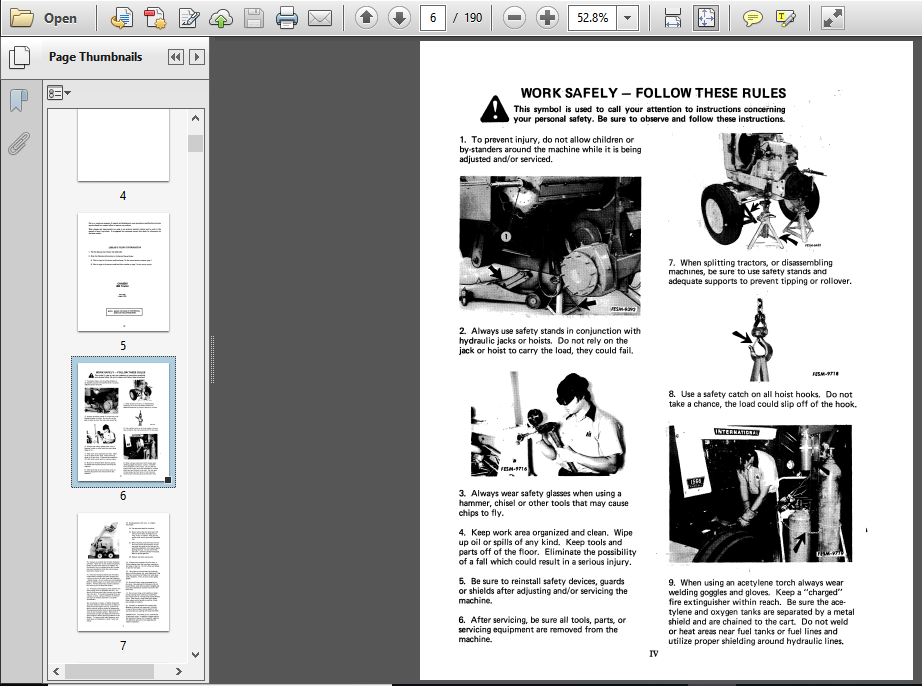Click the Open text button

(60, 18)
